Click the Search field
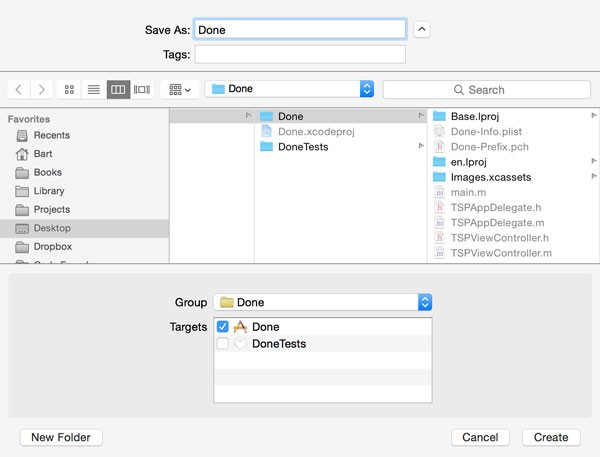 click(486, 90)
